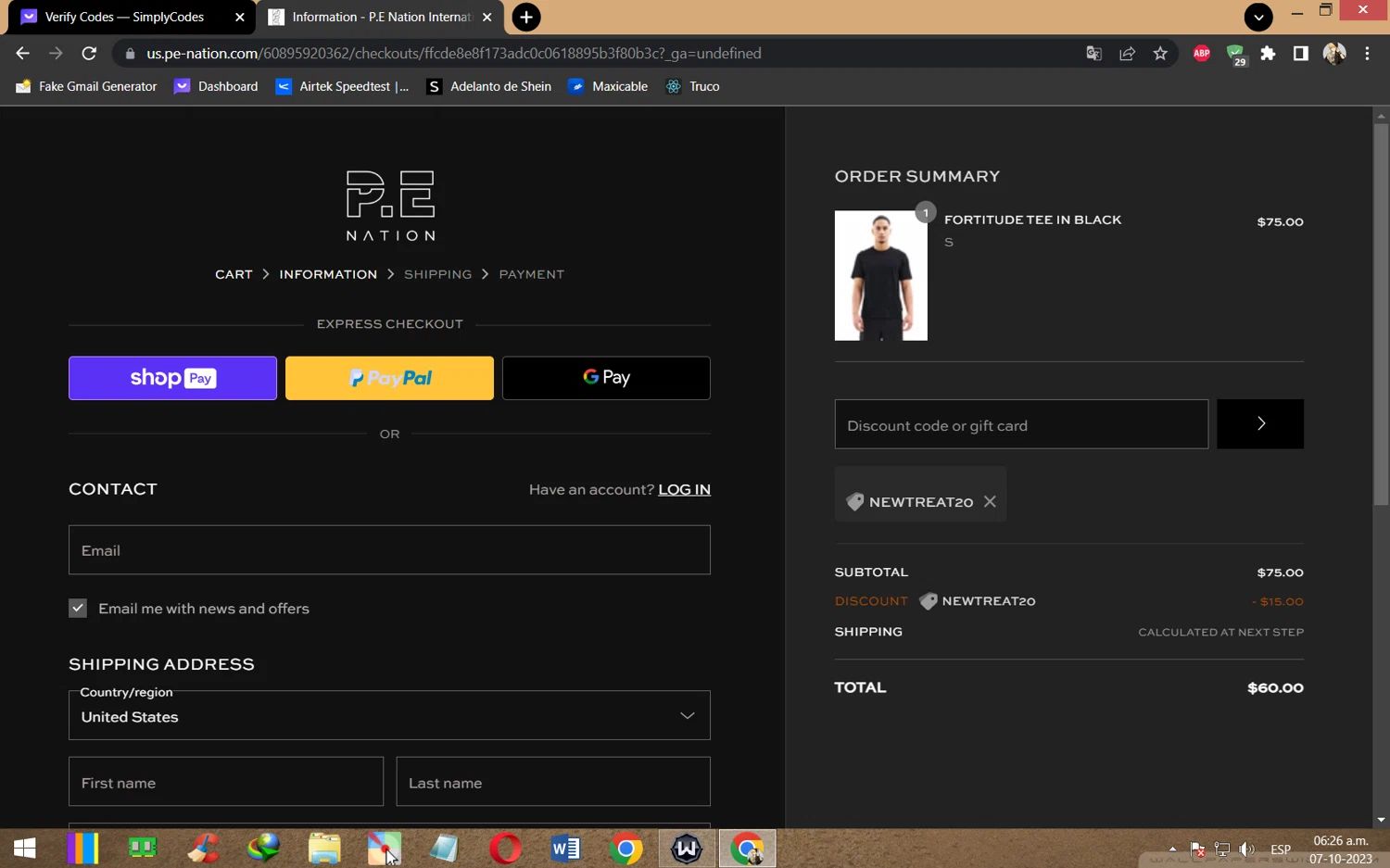Click the First name field
The height and width of the screenshot is (868, 1390).
click(226, 782)
